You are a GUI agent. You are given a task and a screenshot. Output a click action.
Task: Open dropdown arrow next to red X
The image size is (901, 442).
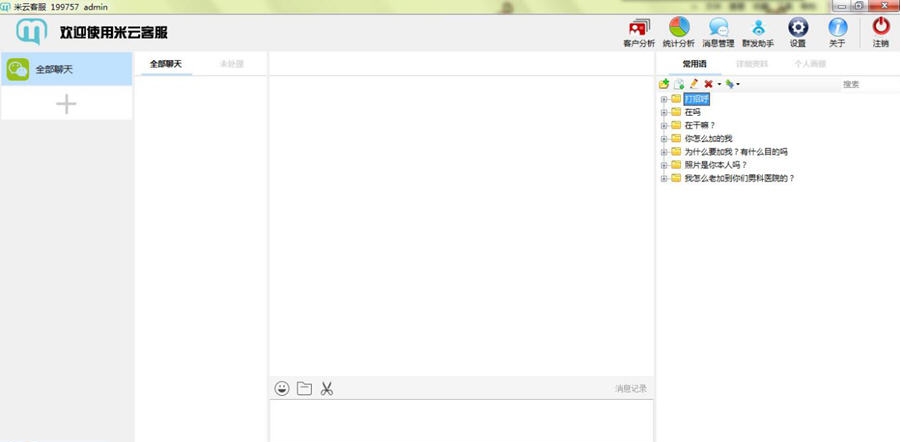tap(719, 84)
